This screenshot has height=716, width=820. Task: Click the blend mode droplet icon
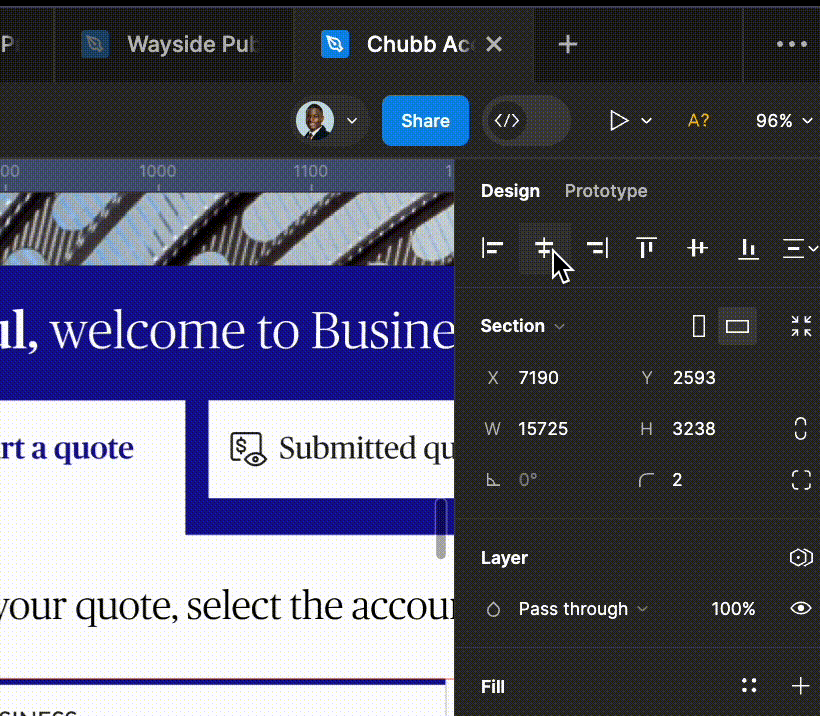click(493, 609)
